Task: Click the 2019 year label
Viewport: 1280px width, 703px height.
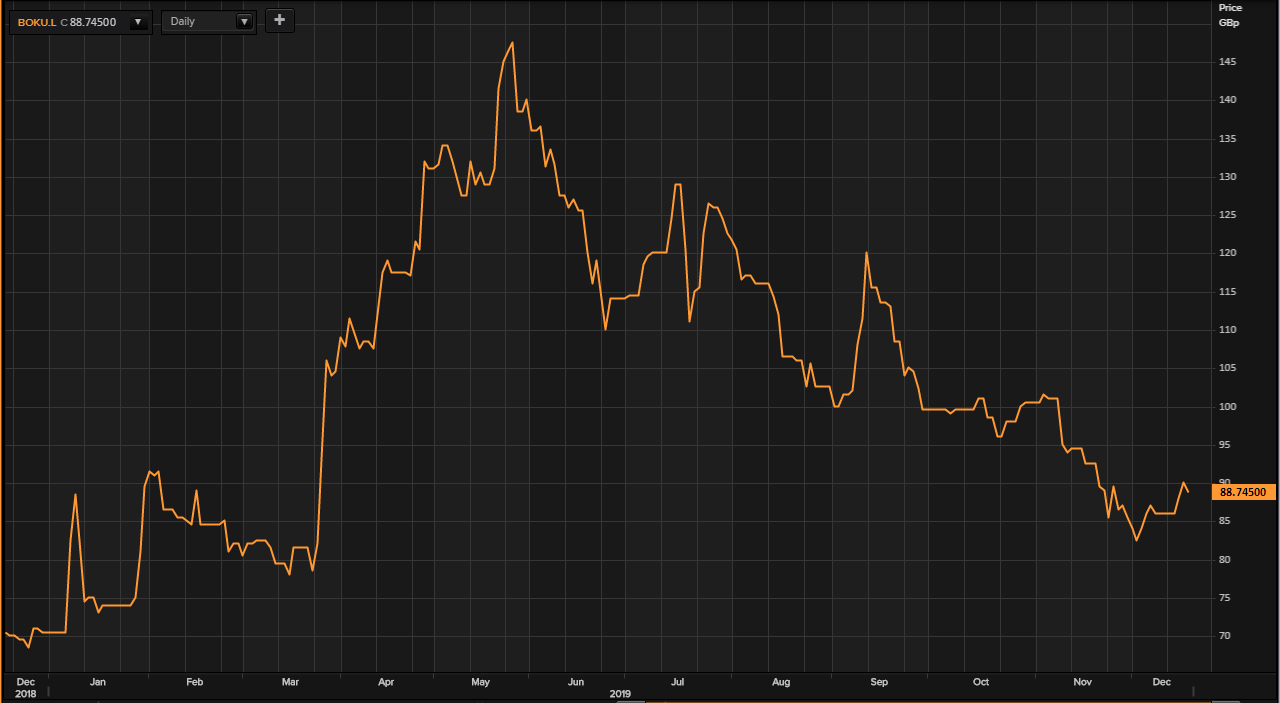Action: click(x=620, y=693)
